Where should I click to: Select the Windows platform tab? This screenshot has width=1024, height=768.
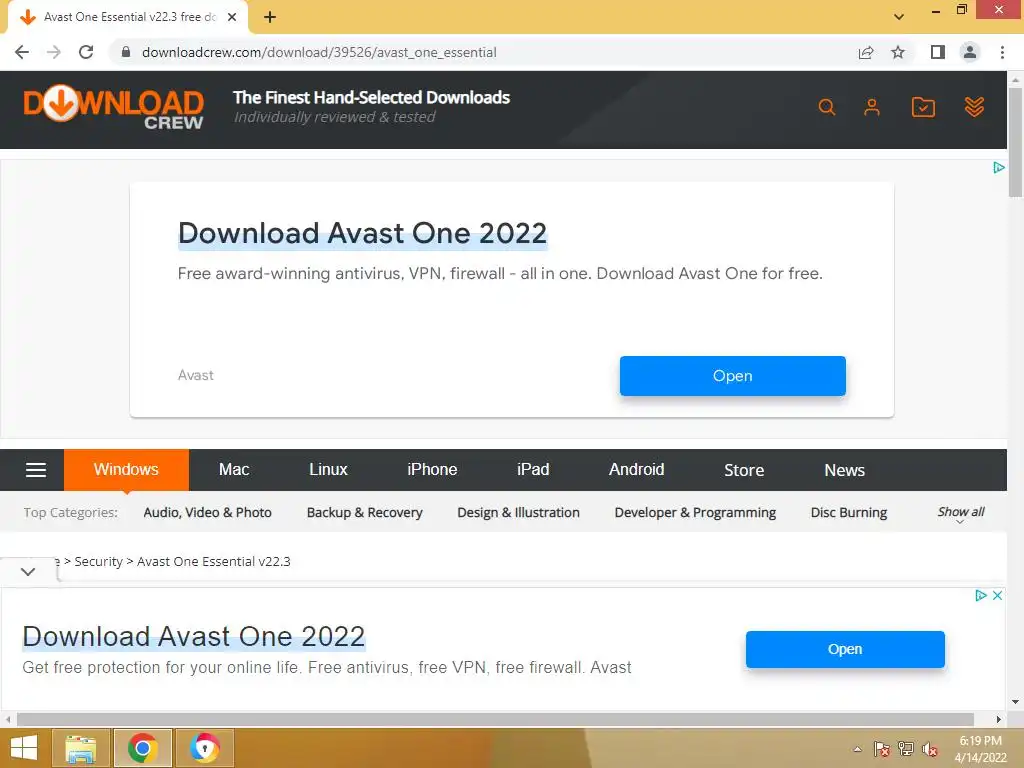[126, 470]
